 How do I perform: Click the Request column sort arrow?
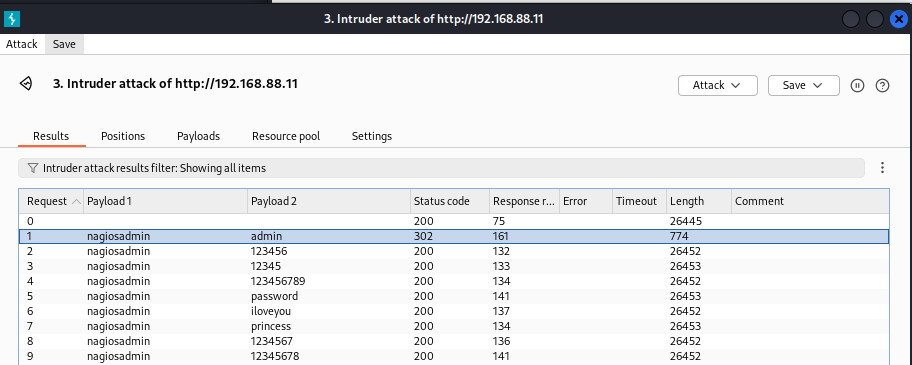click(x=76, y=202)
